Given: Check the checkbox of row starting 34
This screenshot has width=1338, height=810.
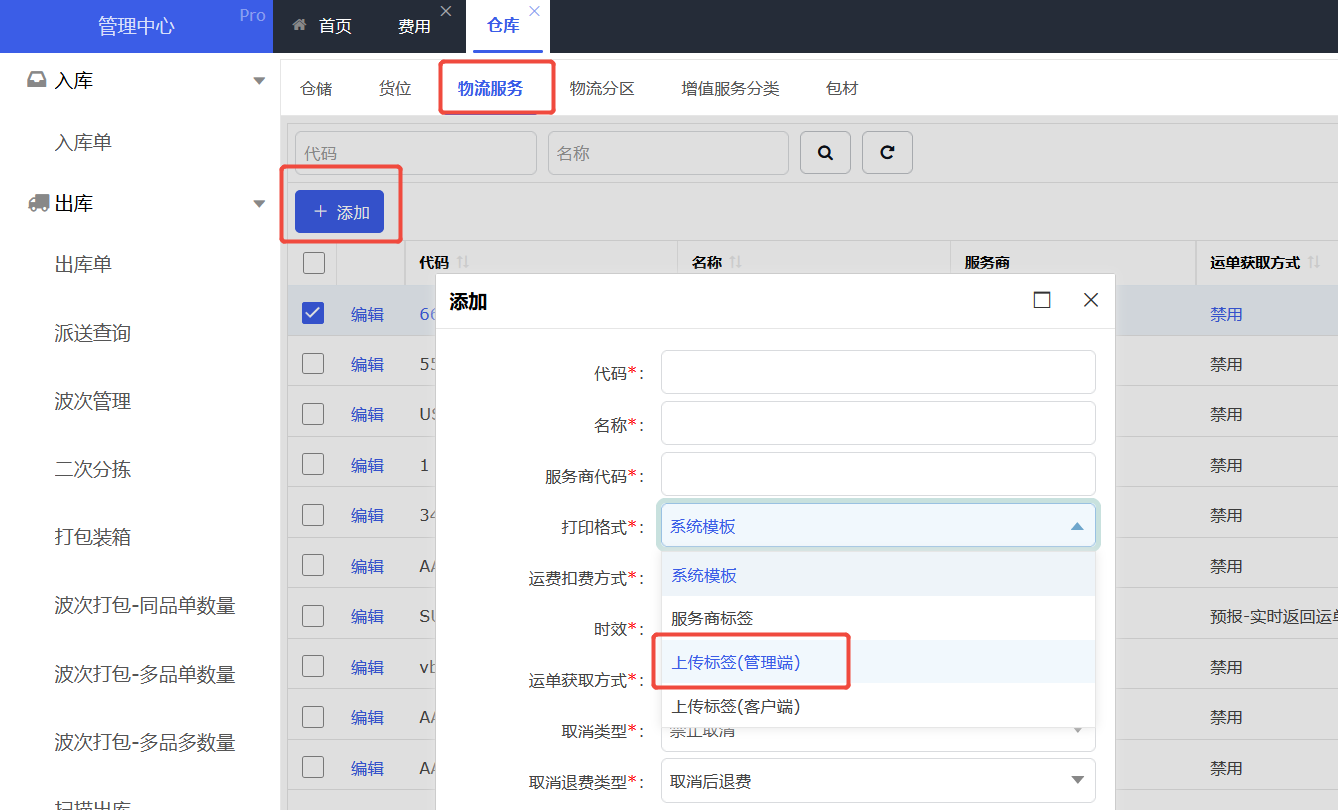Looking at the screenshot, I should [x=313, y=514].
